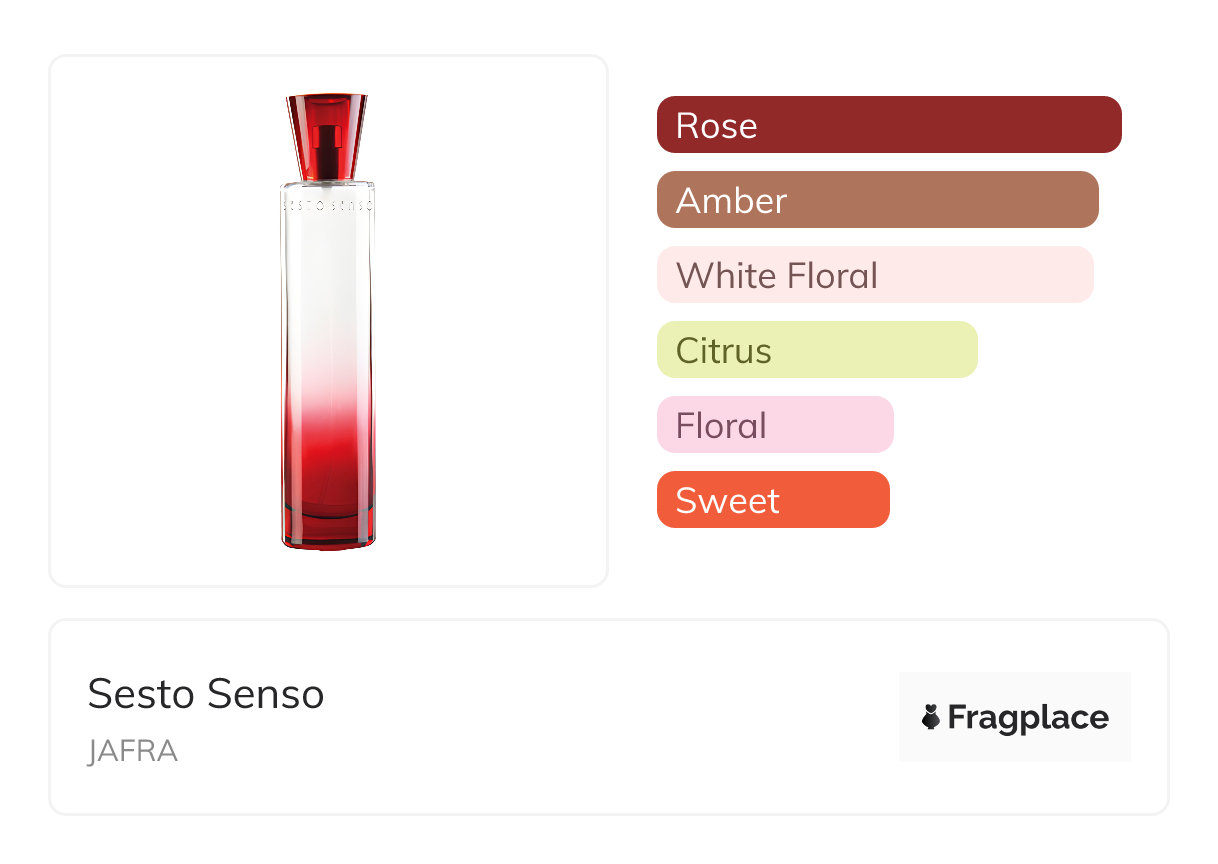This screenshot has height=864, width=1218.
Task: Click the engraved 'sesto senso' text on bottle
Action: [327, 203]
